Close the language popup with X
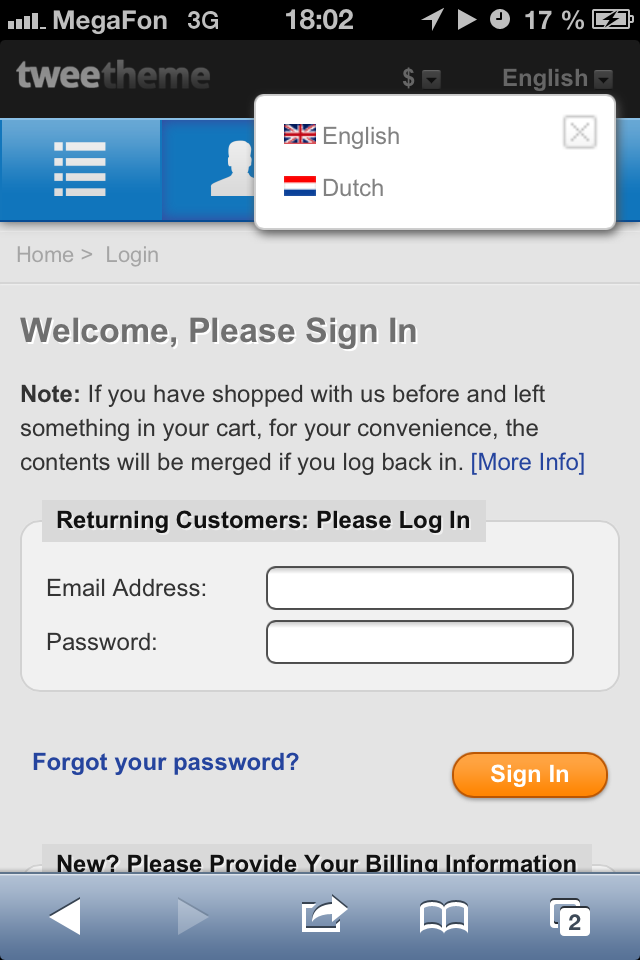 [x=579, y=132]
